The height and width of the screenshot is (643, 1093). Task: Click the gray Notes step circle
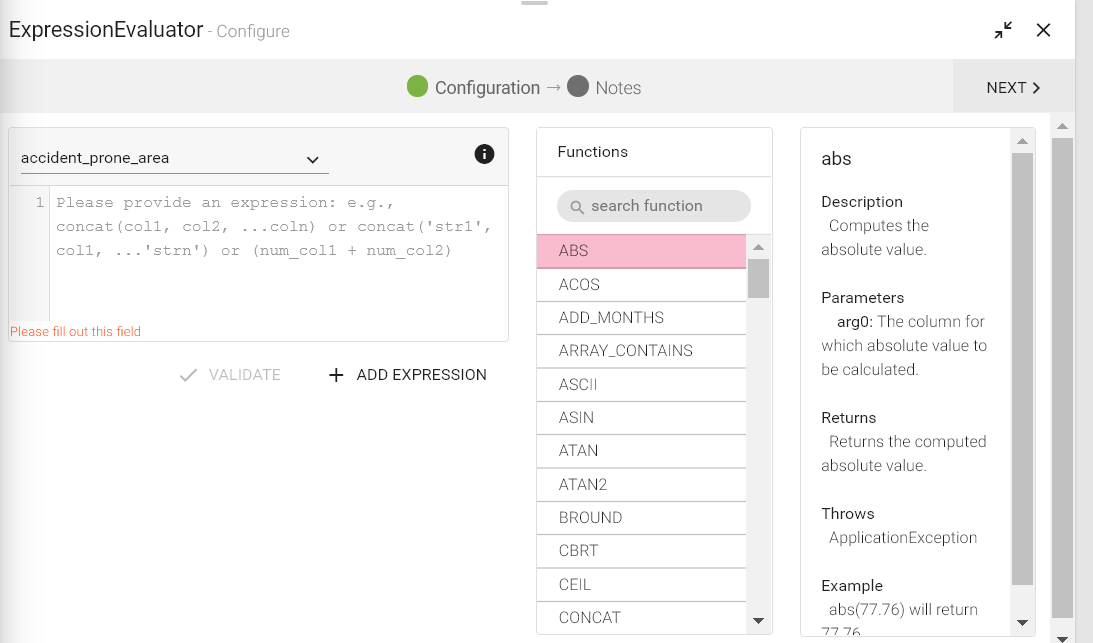[578, 87]
